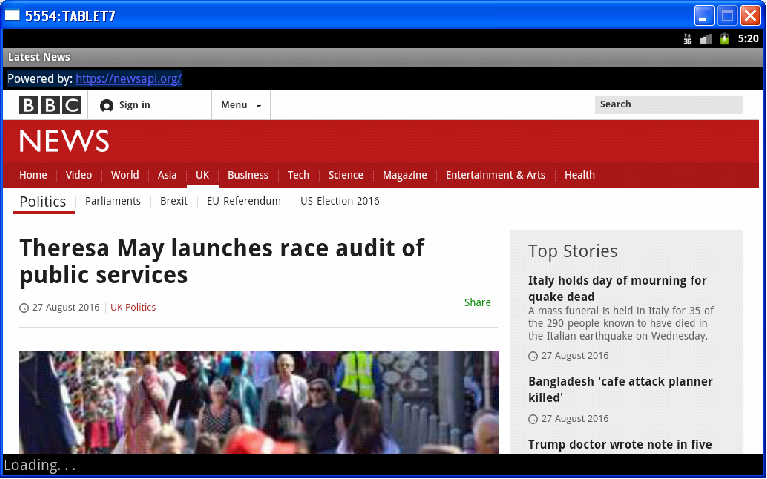Screen dimensions: 767x479
Task: Open the EU Referendum subsection
Action: [243, 201]
